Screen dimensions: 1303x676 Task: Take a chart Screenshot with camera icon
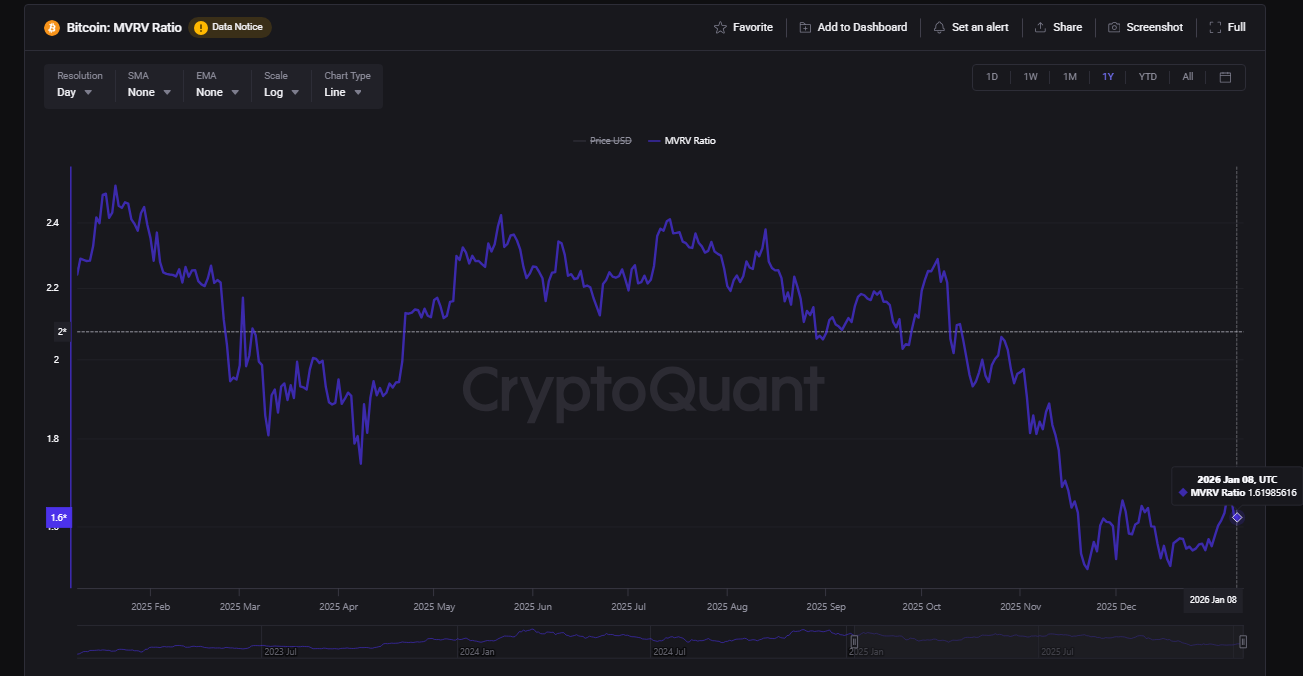tap(1114, 28)
